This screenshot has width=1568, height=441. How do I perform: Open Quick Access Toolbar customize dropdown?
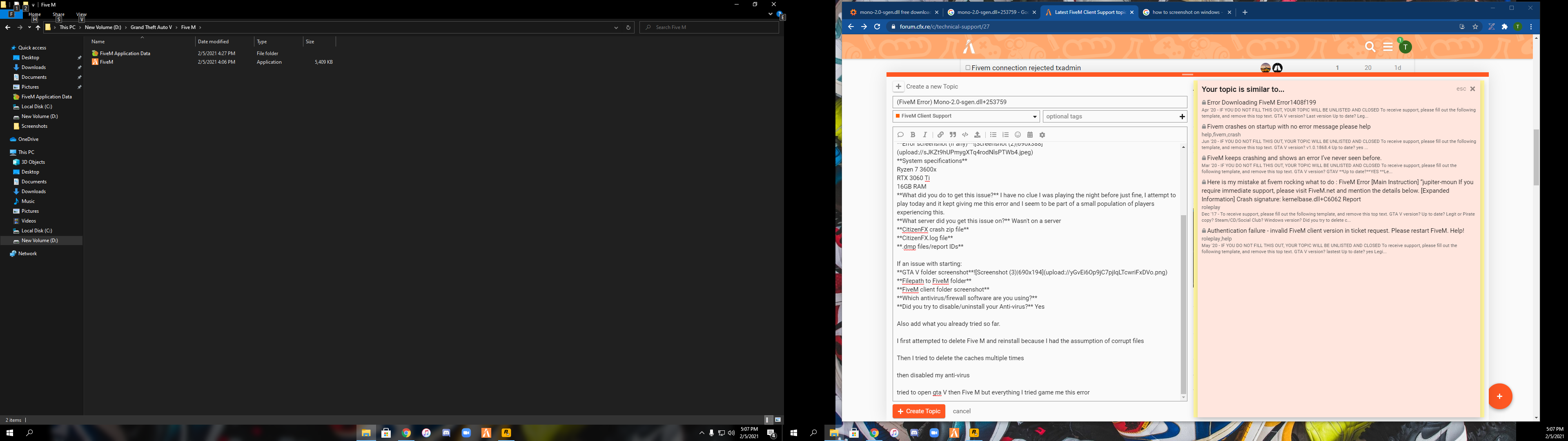click(x=33, y=5)
